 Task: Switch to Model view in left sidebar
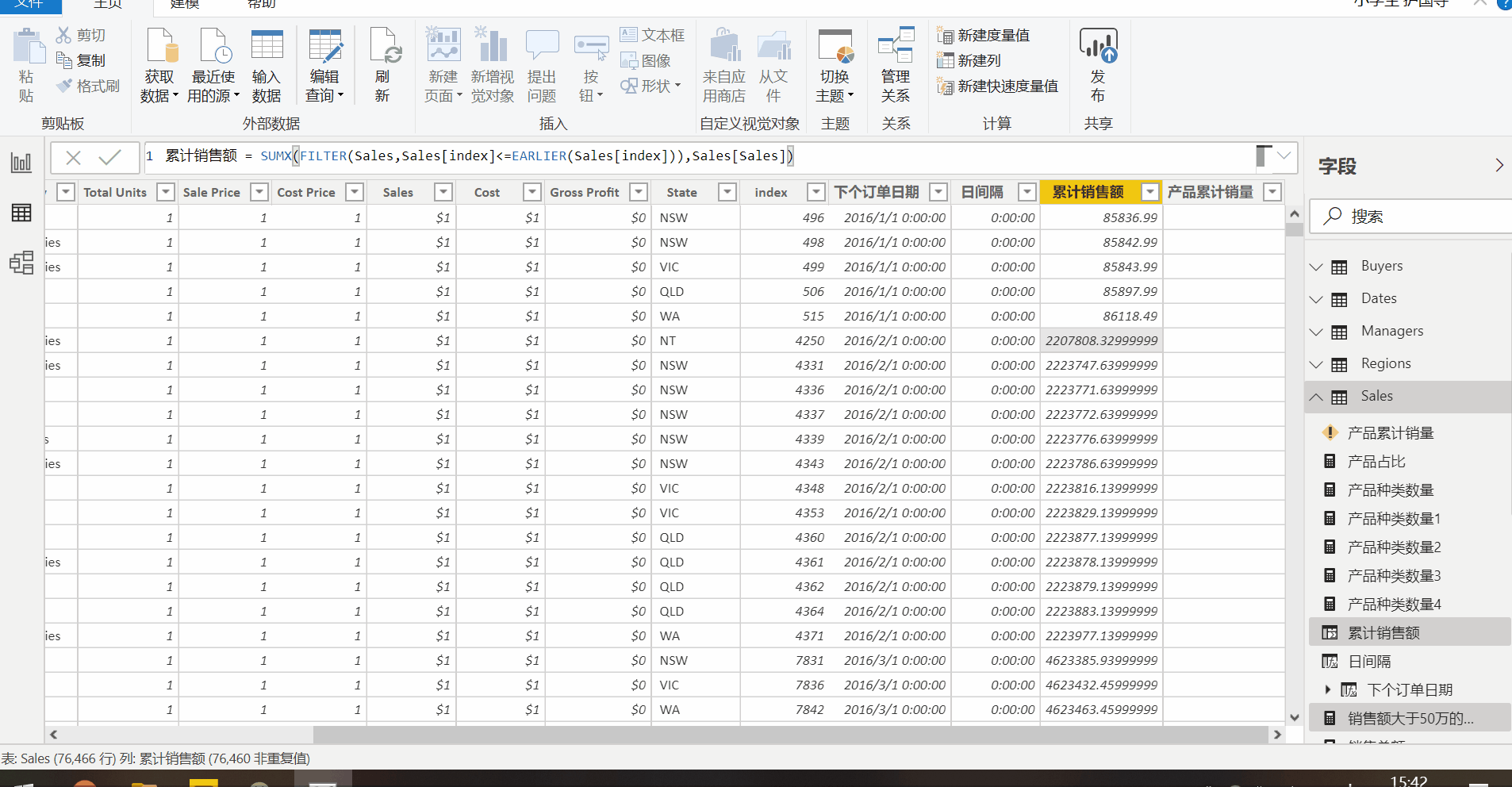click(21, 263)
